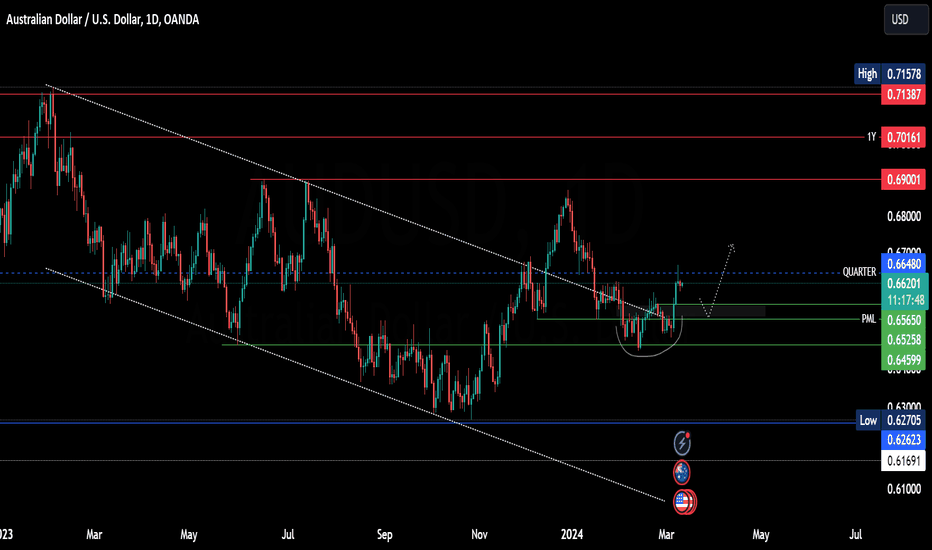The height and width of the screenshot is (550, 932).
Task: Click the 0.61000 price scale value
Action: [903, 489]
